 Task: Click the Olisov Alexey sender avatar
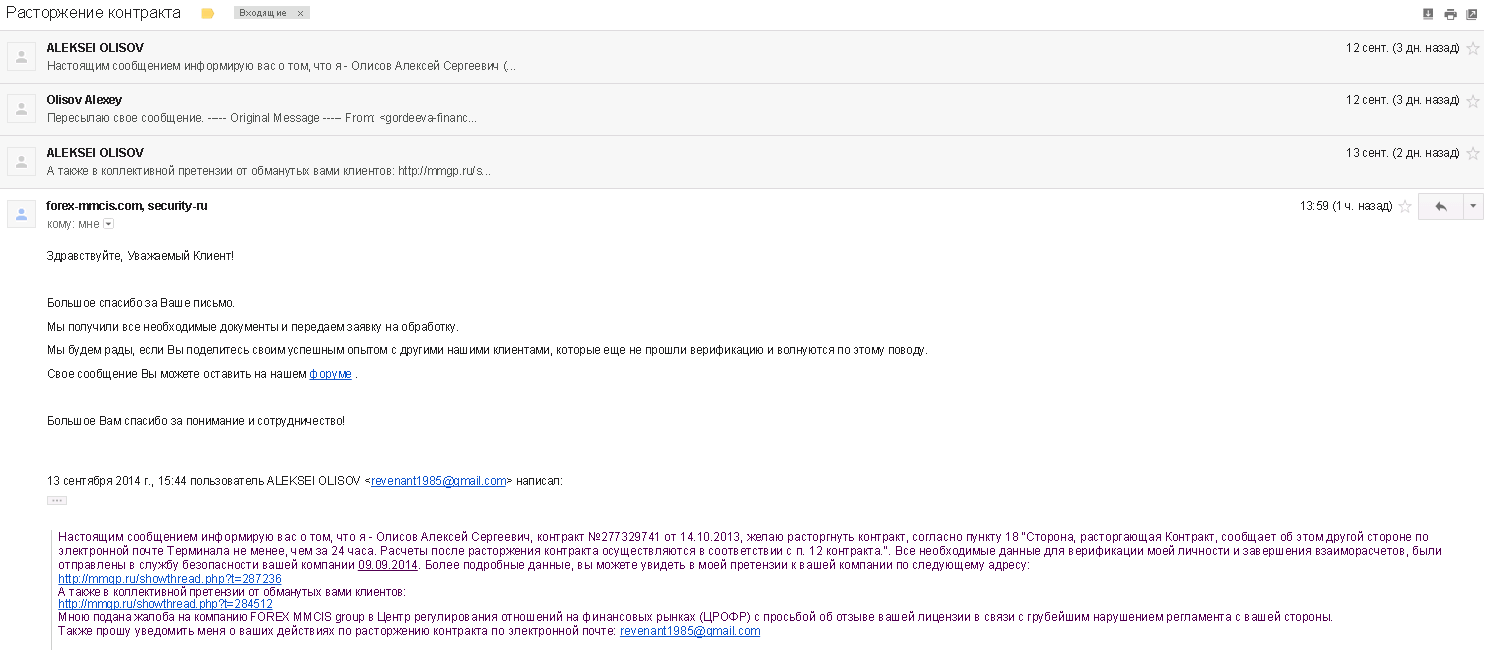(x=22, y=108)
